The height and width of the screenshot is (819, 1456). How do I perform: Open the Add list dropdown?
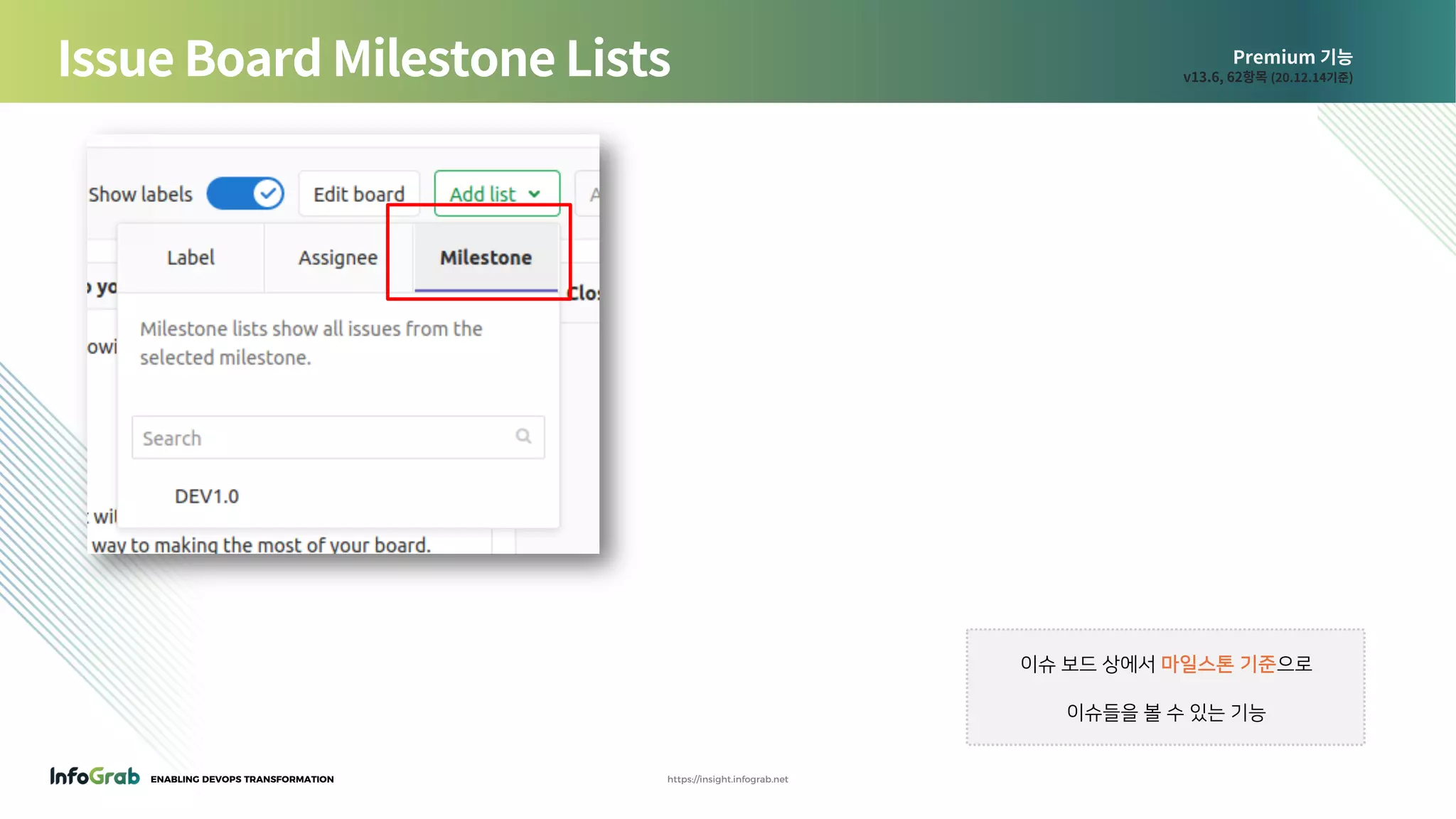coord(497,193)
